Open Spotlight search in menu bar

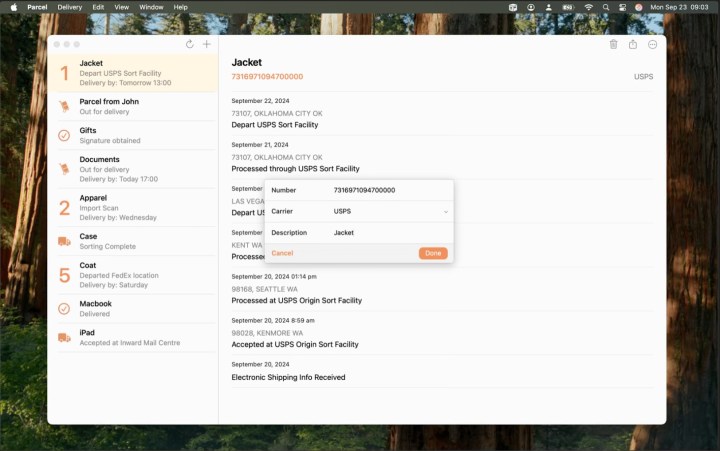pyautogui.click(x=605, y=7)
